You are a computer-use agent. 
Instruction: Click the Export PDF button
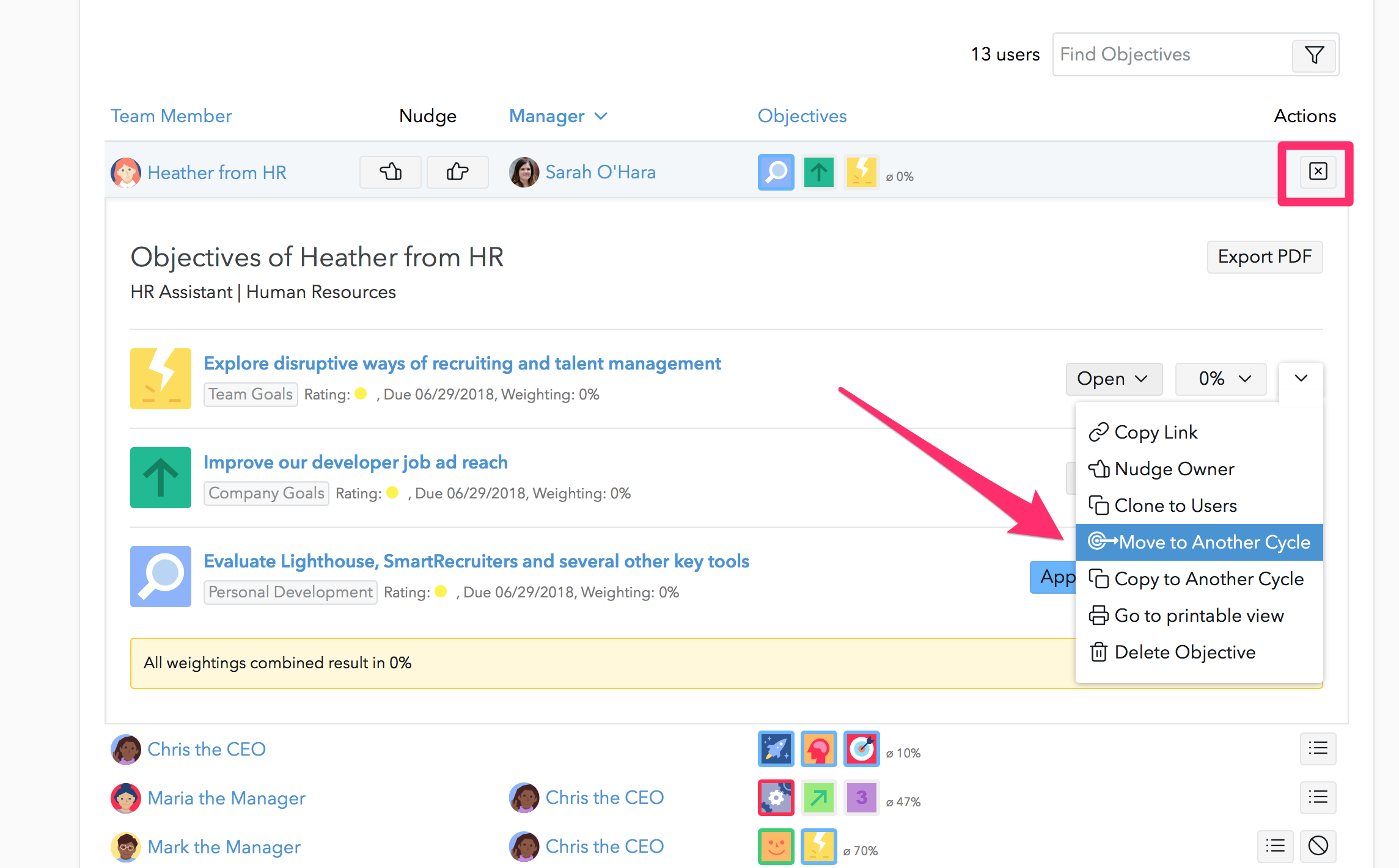1264,257
